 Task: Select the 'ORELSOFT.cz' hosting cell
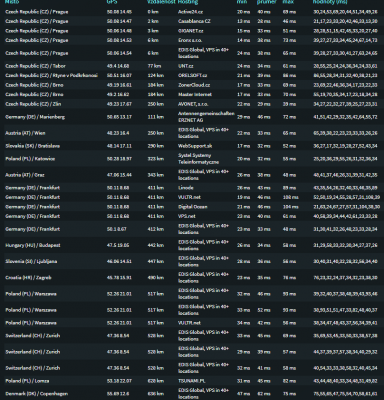192,75
